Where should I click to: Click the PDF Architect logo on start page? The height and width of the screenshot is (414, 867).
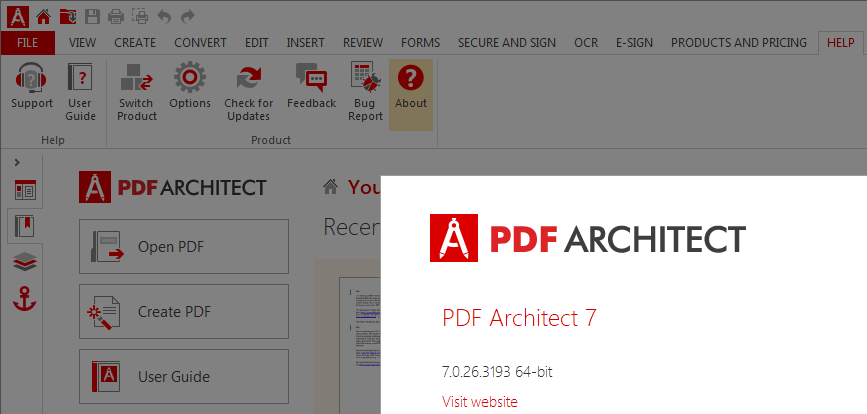(173, 187)
